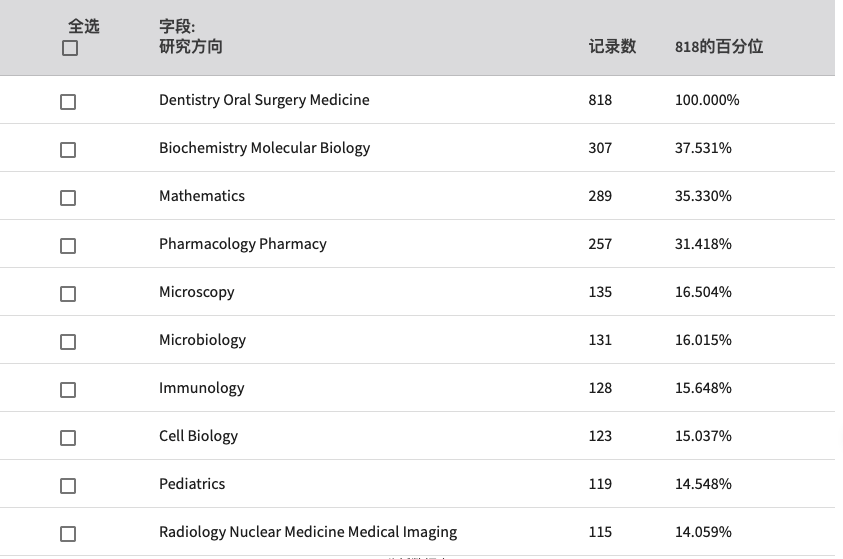Image resolution: width=843 pixels, height=559 pixels.
Task: Click the 307 record count for Biochemistry
Action: (600, 148)
